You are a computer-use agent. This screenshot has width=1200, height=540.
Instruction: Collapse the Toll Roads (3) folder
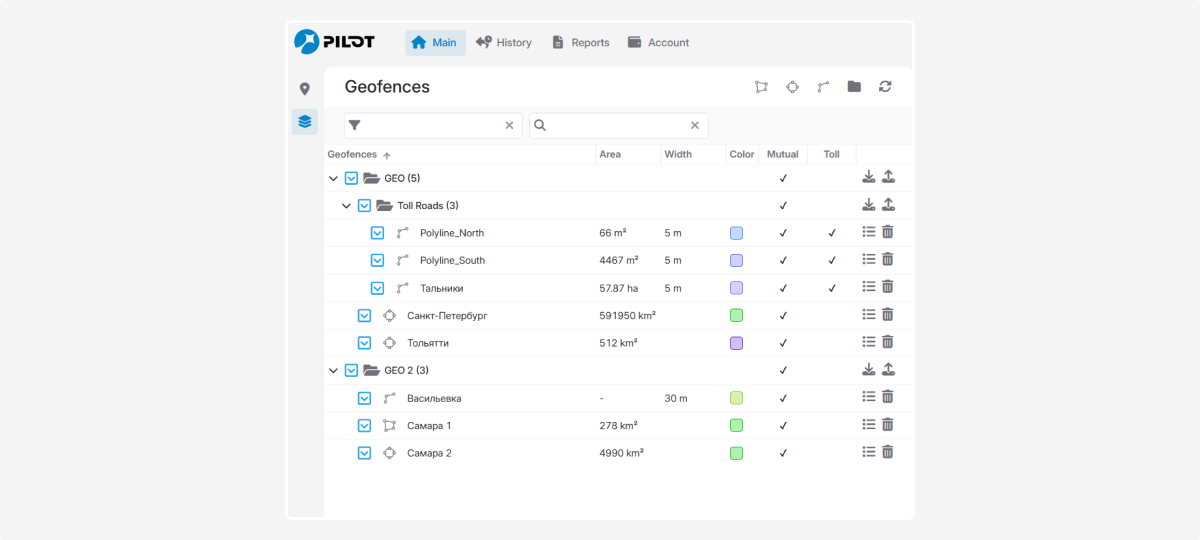[x=346, y=206]
